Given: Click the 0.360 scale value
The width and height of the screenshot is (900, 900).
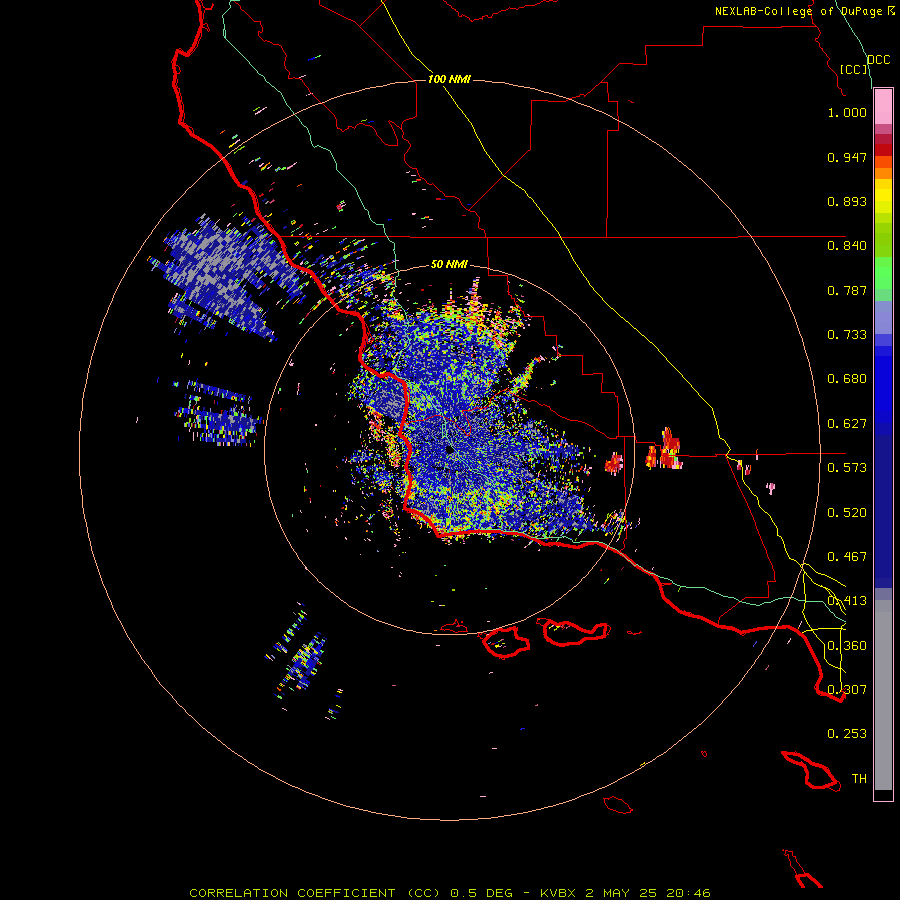Looking at the screenshot, I should [x=847, y=646].
